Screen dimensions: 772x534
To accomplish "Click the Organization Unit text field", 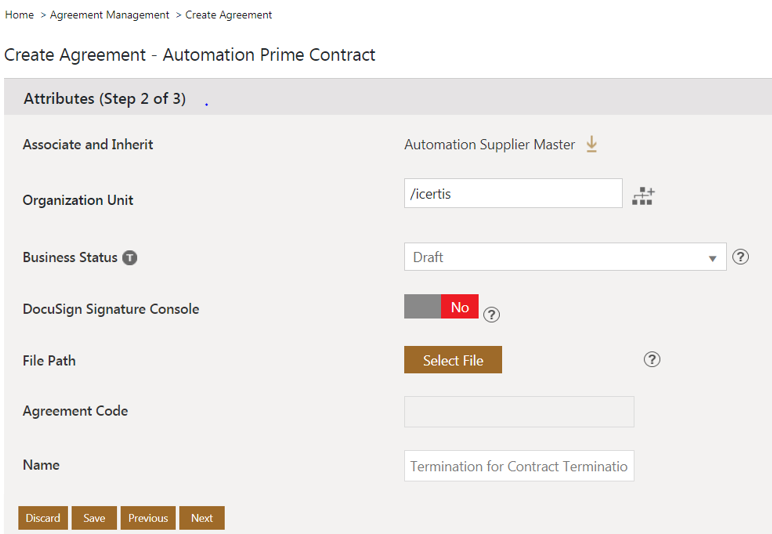I will click(x=513, y=194).
